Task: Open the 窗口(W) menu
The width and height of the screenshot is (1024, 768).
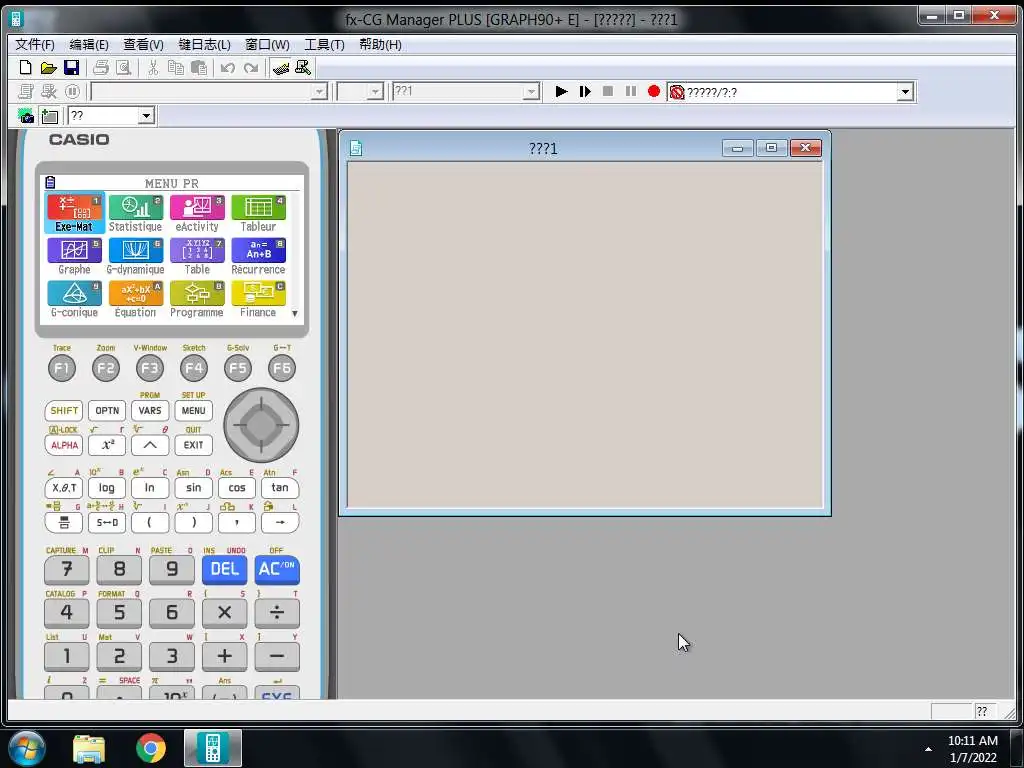Action: point(267,44)
